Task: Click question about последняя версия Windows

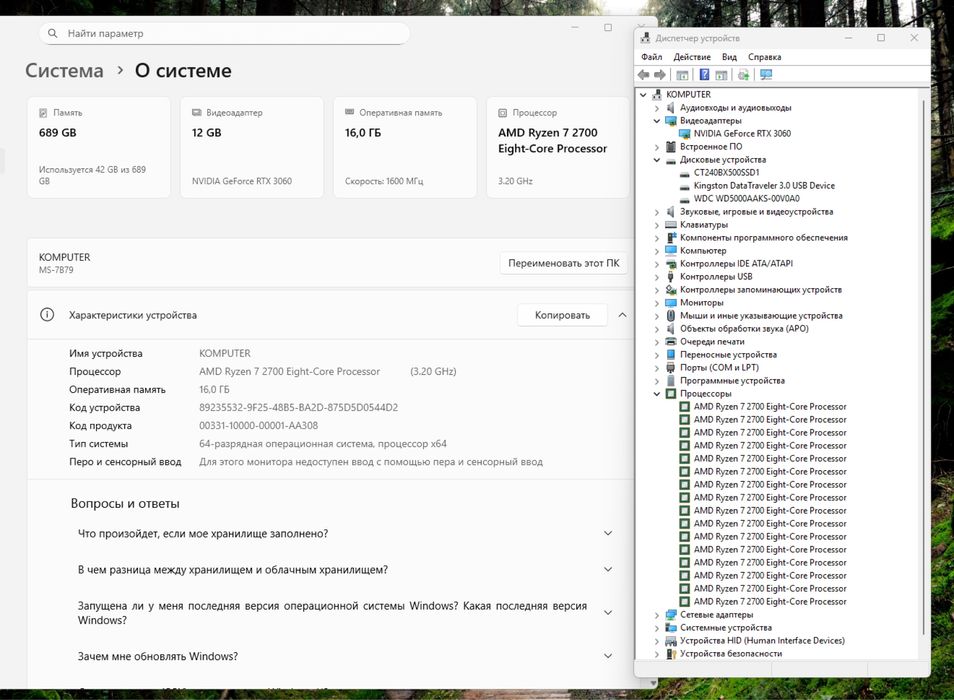Action: tap(332, 613)
